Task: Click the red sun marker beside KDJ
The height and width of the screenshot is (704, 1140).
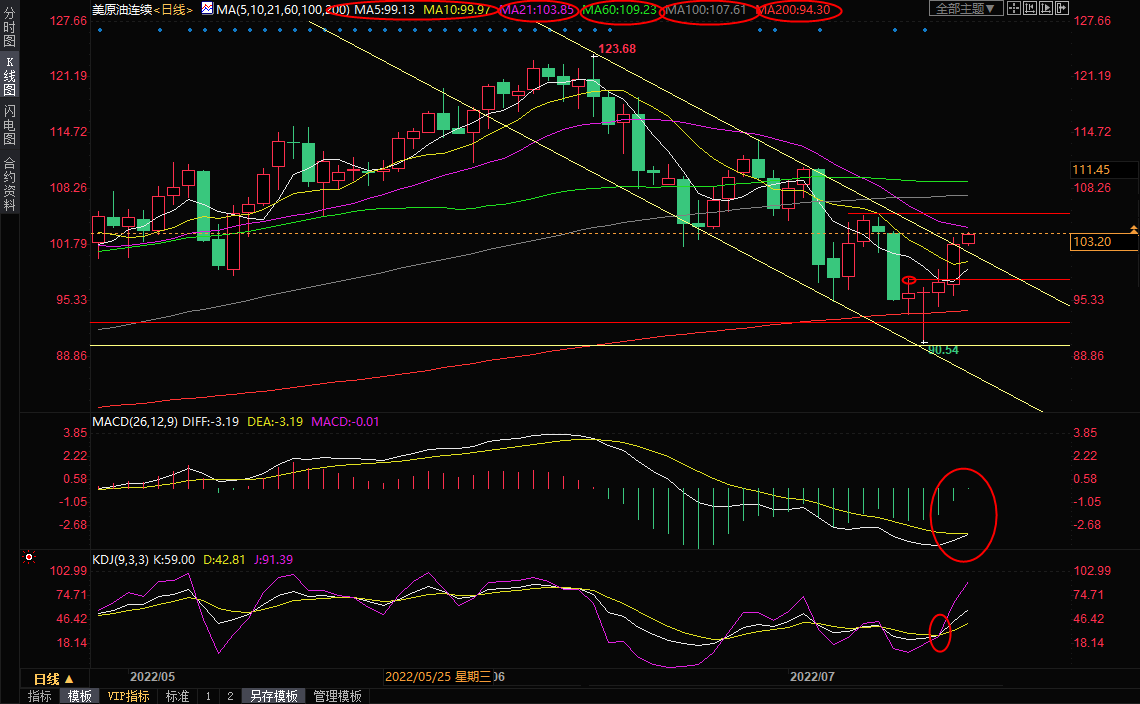Action: tap(30, 558)
